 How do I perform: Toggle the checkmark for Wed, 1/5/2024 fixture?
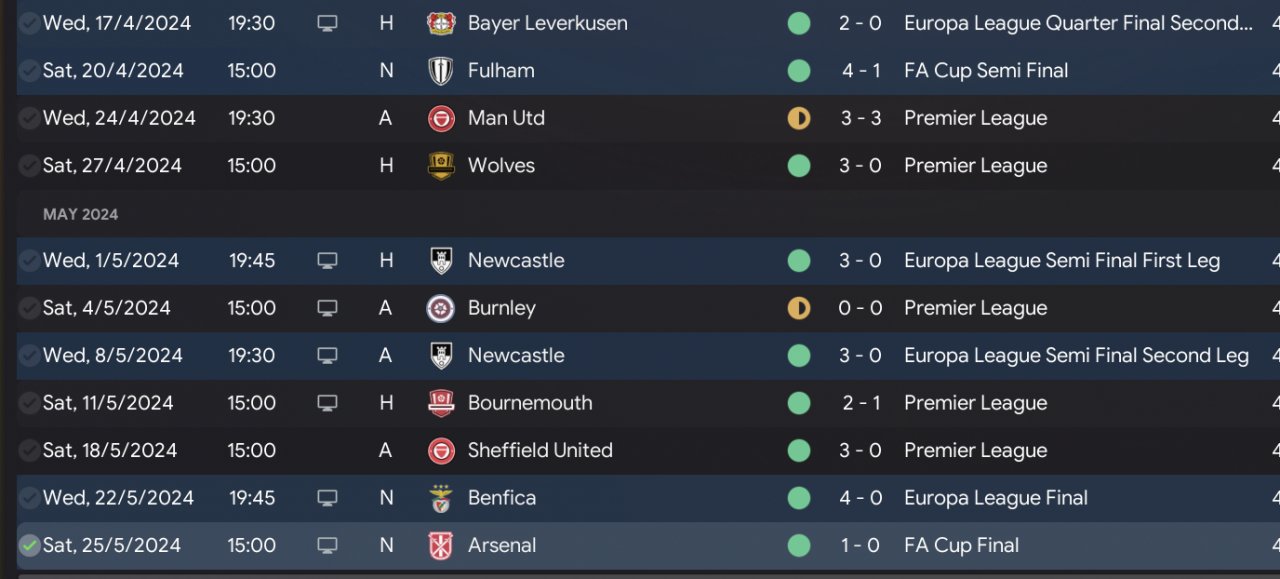(30, 261)
